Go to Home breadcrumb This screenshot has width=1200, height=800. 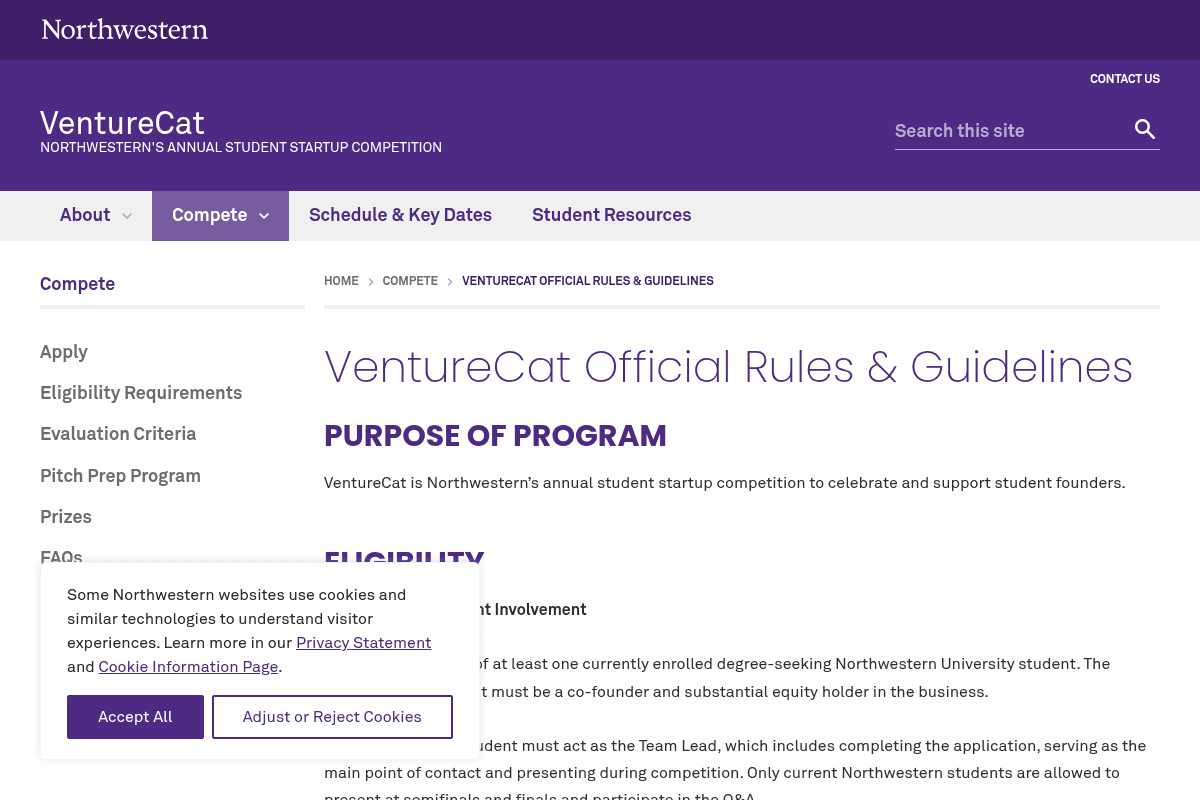click(x=341, y=281)
